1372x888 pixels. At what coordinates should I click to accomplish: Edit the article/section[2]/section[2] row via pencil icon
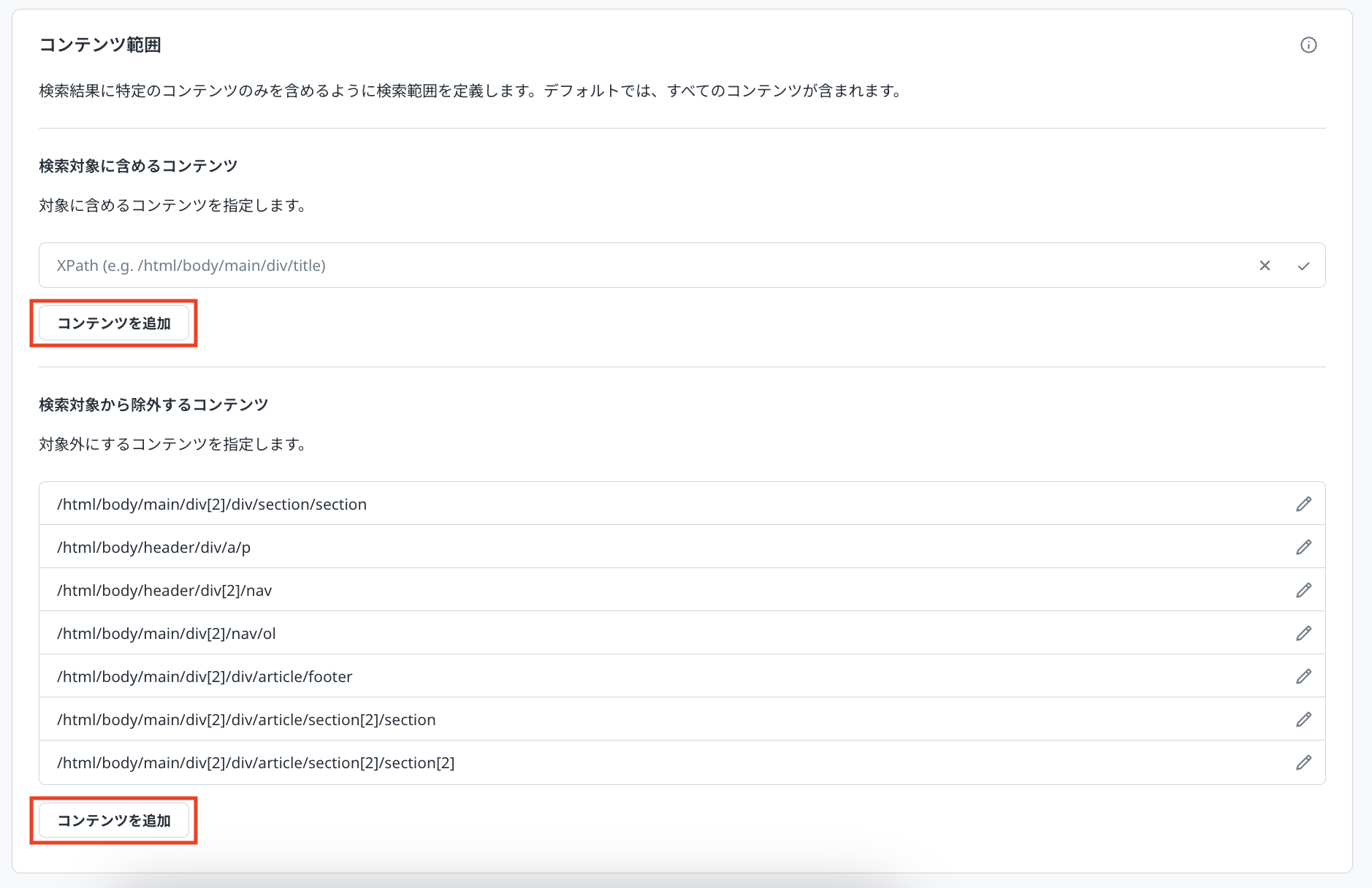[x=1303, y=762]
